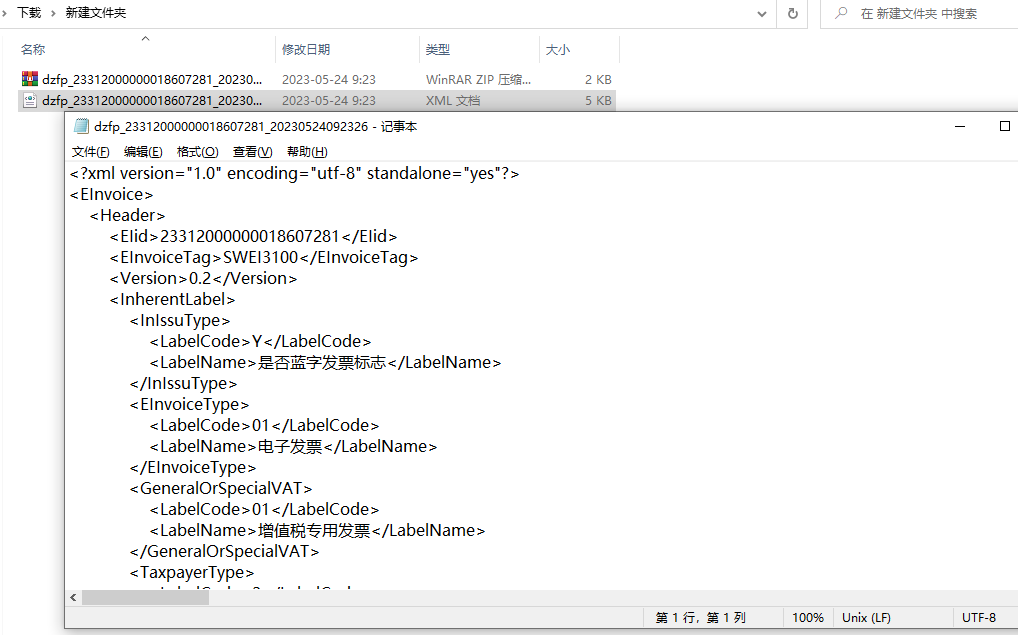Go to 下载 folder in breadcrumb

[x=29, y=13]
